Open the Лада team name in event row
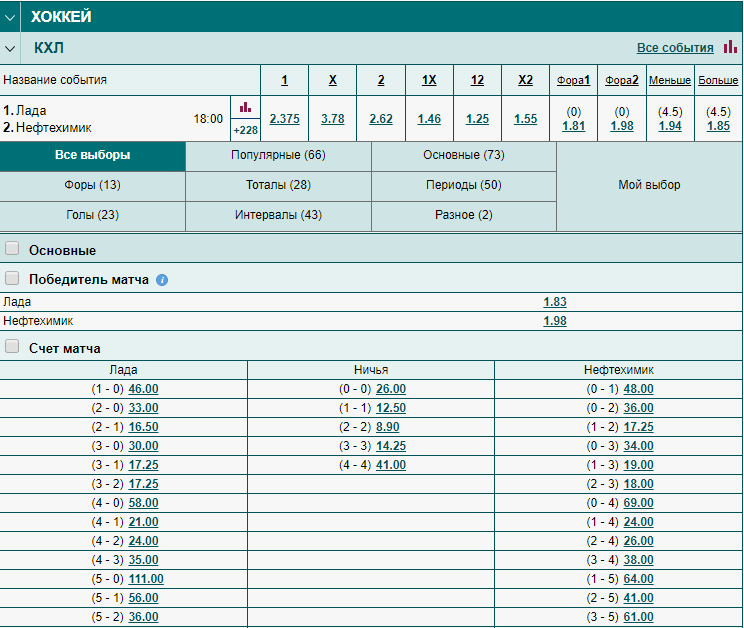Screen dimensions: 744x628 coord(31,111)
